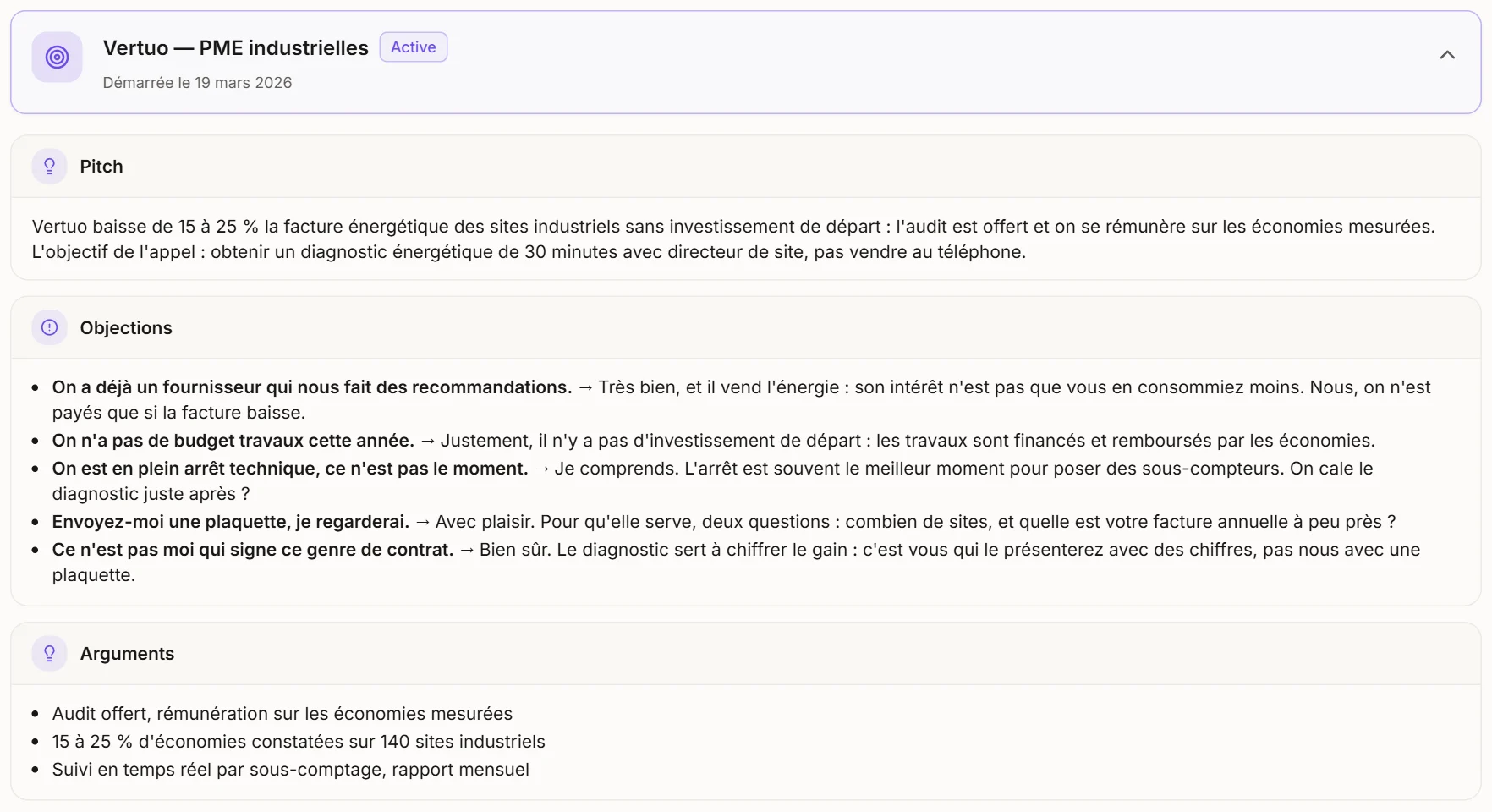The height and width of the screenshot is (812, 1492).
Task: Click the target campaign icon beside Vertuo
Action: point(57,58)
